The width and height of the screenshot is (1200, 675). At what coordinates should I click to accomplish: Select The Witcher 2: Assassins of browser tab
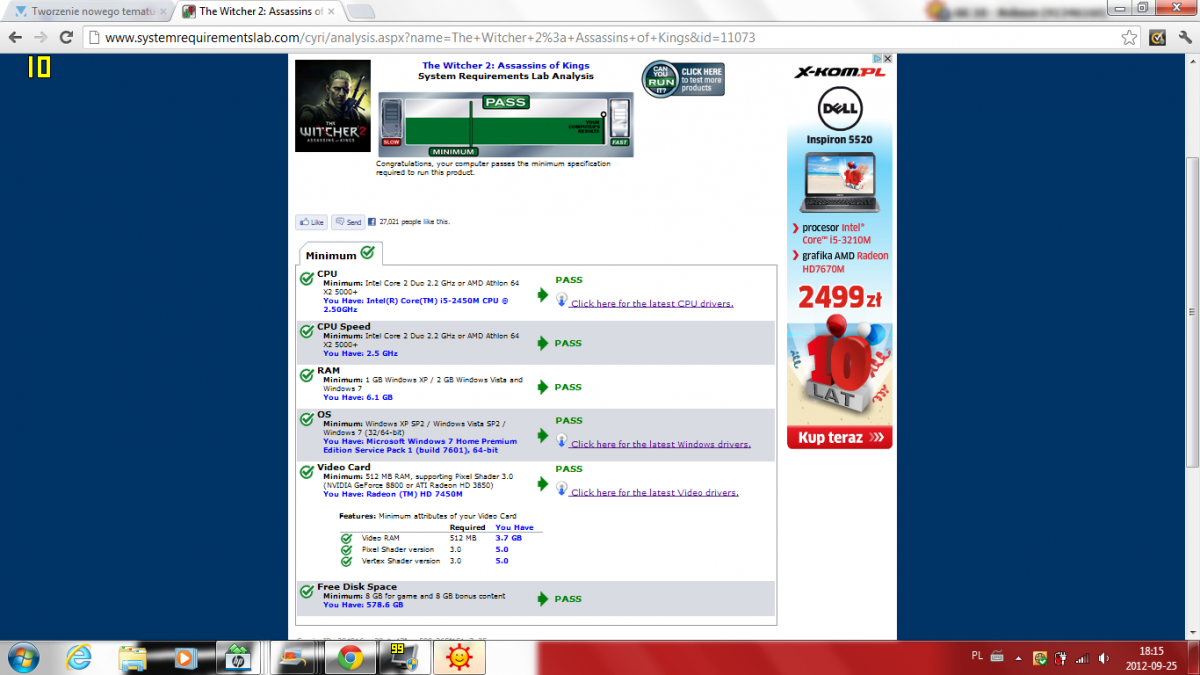click(x=258, y=11)
